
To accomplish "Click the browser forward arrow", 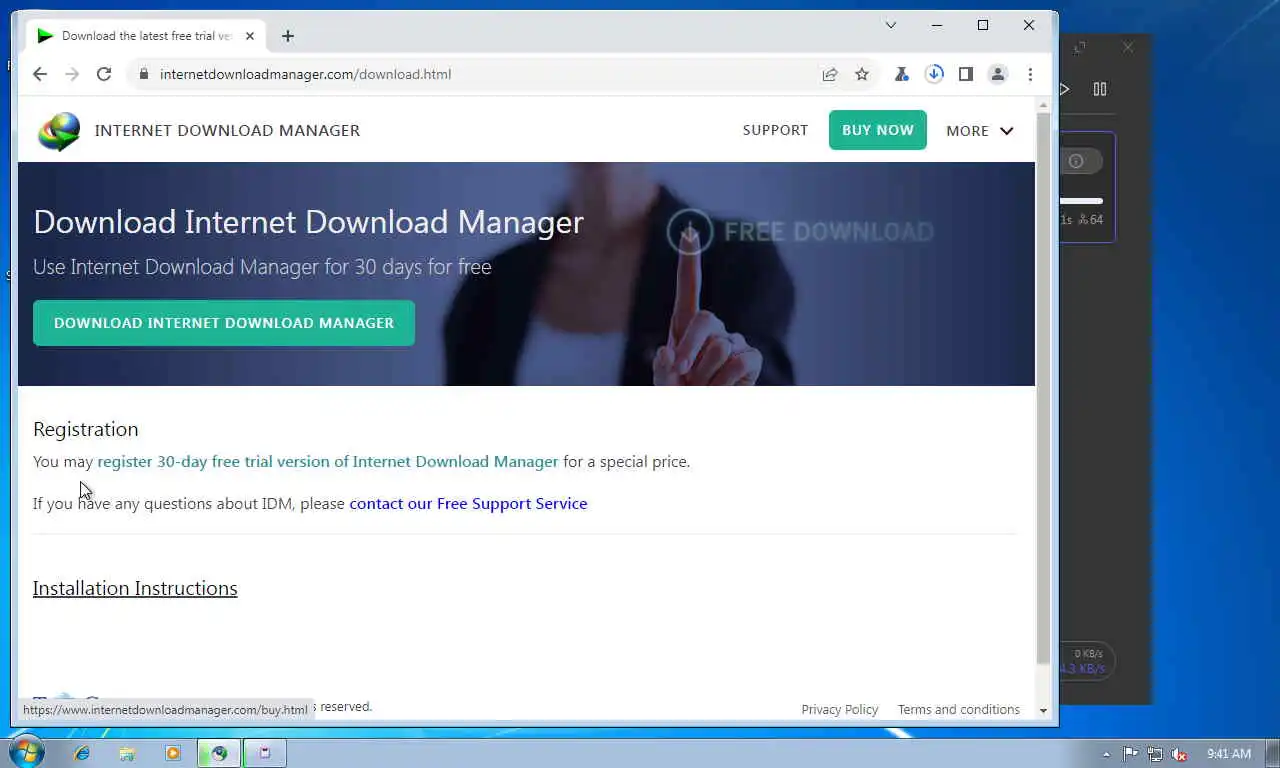I will click(72, 74).
